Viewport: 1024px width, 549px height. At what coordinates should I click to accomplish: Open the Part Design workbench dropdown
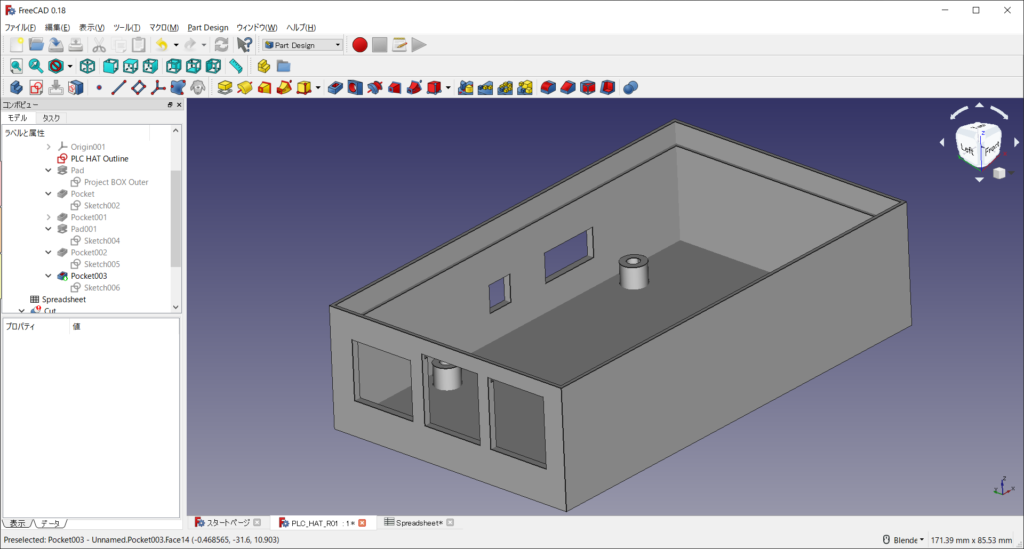pos(302,44)
